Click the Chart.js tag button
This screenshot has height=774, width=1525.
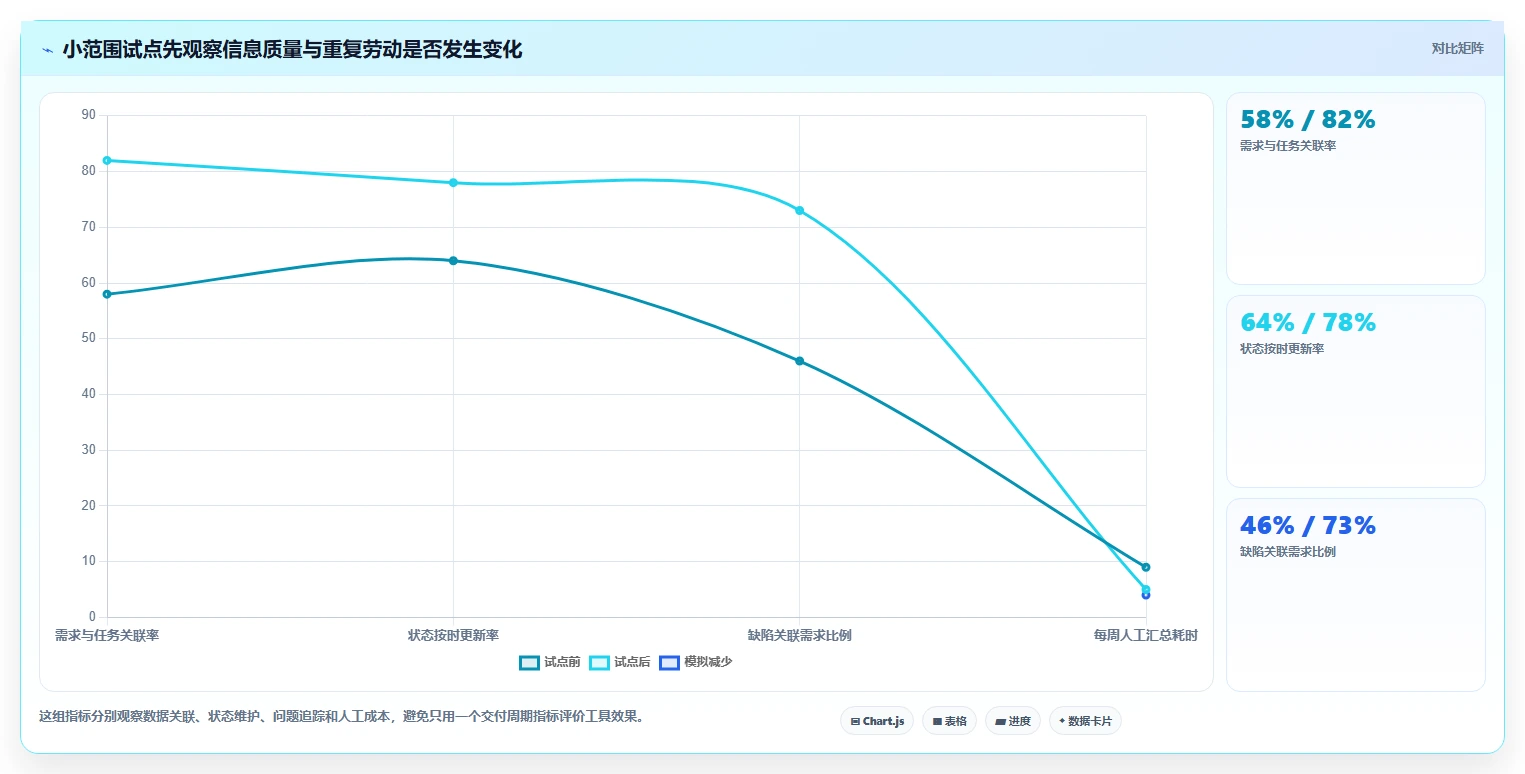coord(877,721)
